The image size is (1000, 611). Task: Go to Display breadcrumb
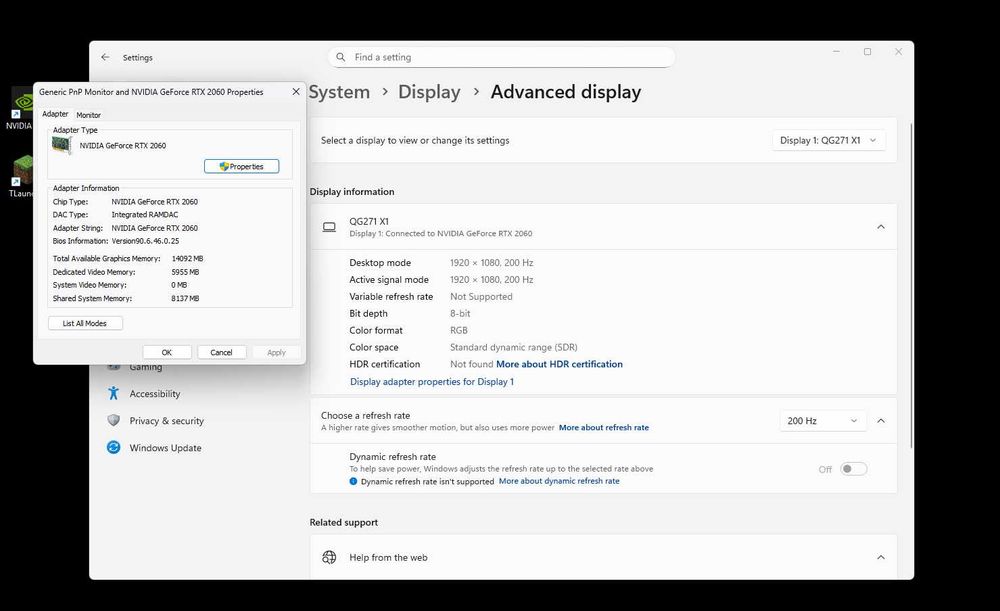[429, 92]
